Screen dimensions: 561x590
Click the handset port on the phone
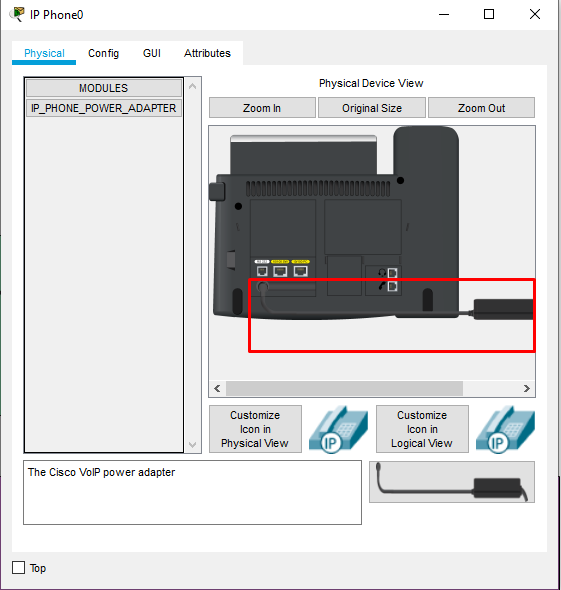click(x=392, y=287)
